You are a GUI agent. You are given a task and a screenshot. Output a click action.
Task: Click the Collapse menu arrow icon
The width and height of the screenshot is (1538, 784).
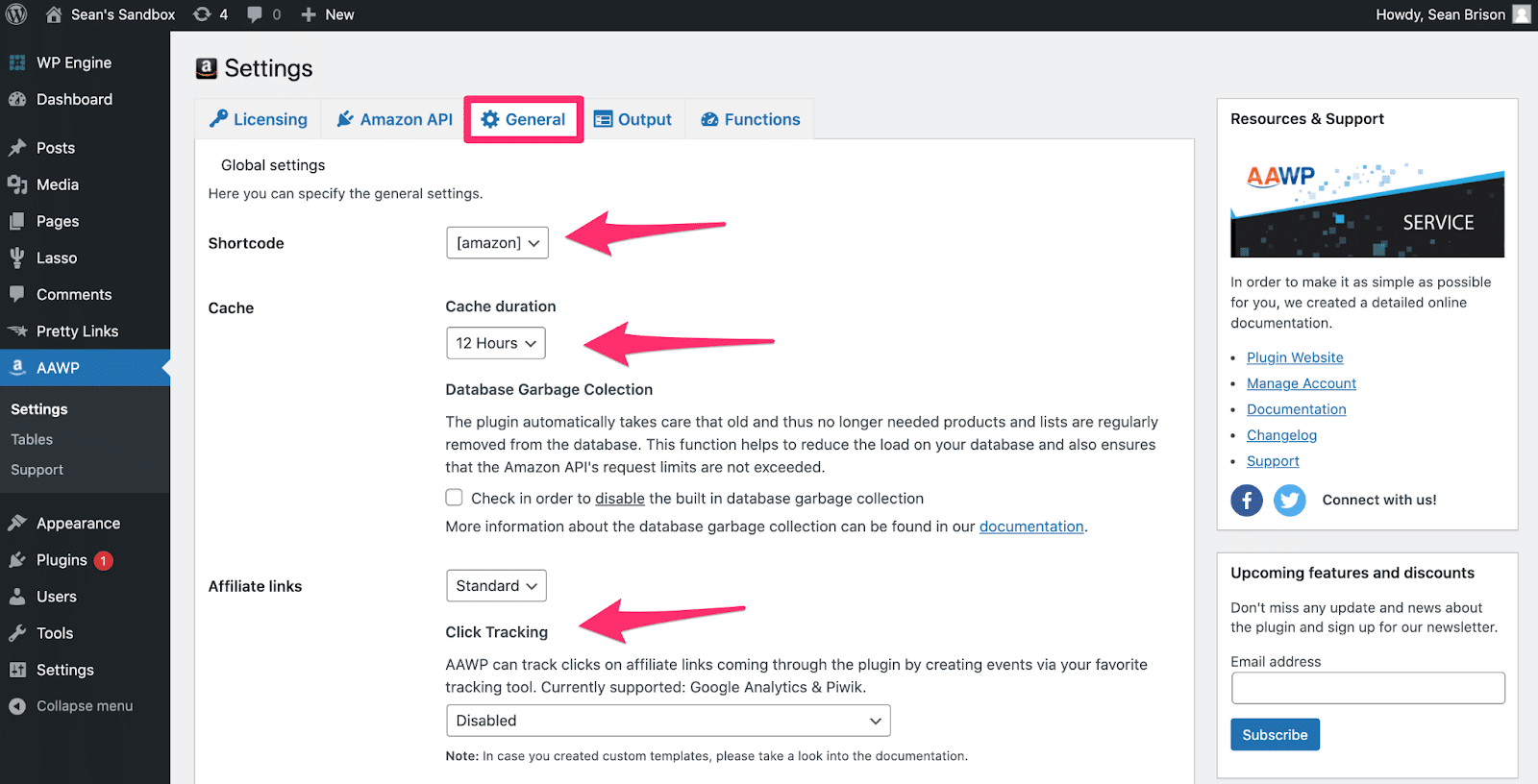coord(17,706)
